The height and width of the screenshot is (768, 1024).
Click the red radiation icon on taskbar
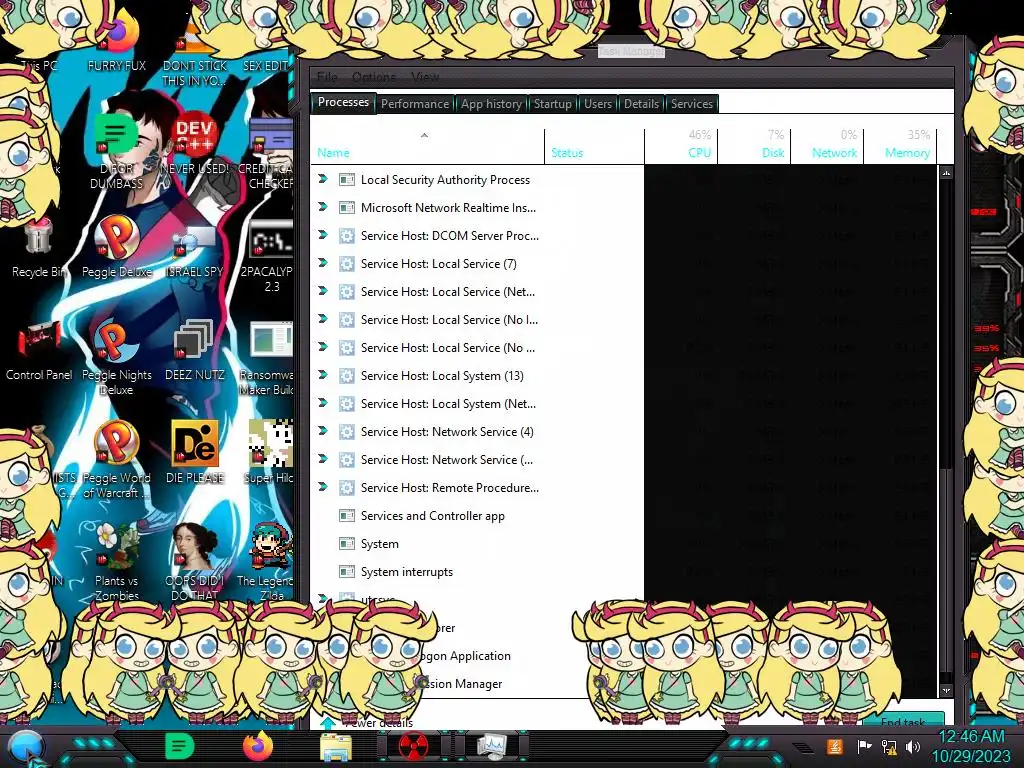tap(413, 746)
